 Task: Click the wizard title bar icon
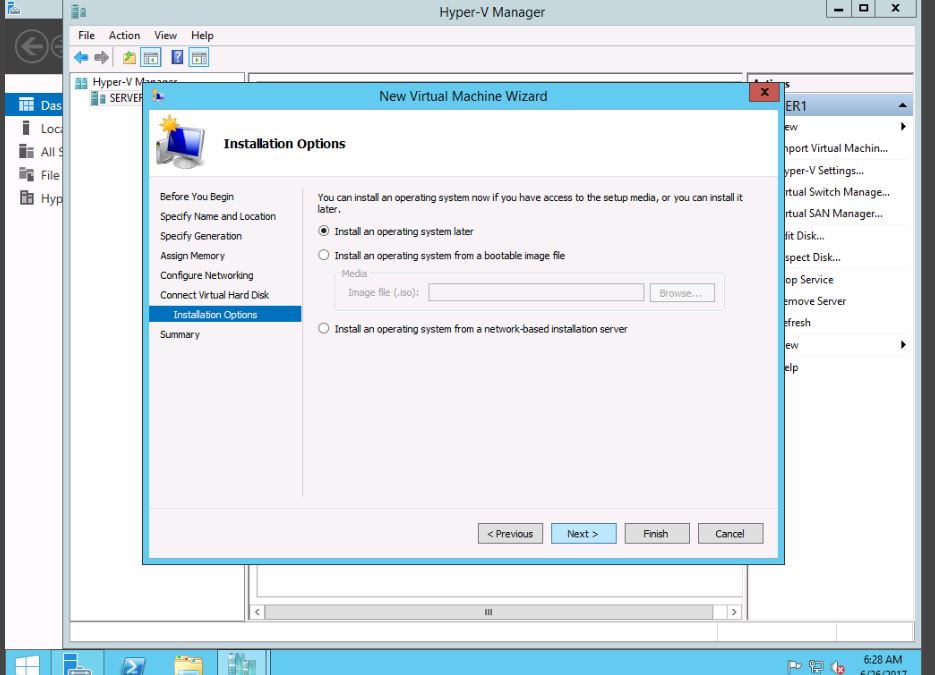point(158,95)
